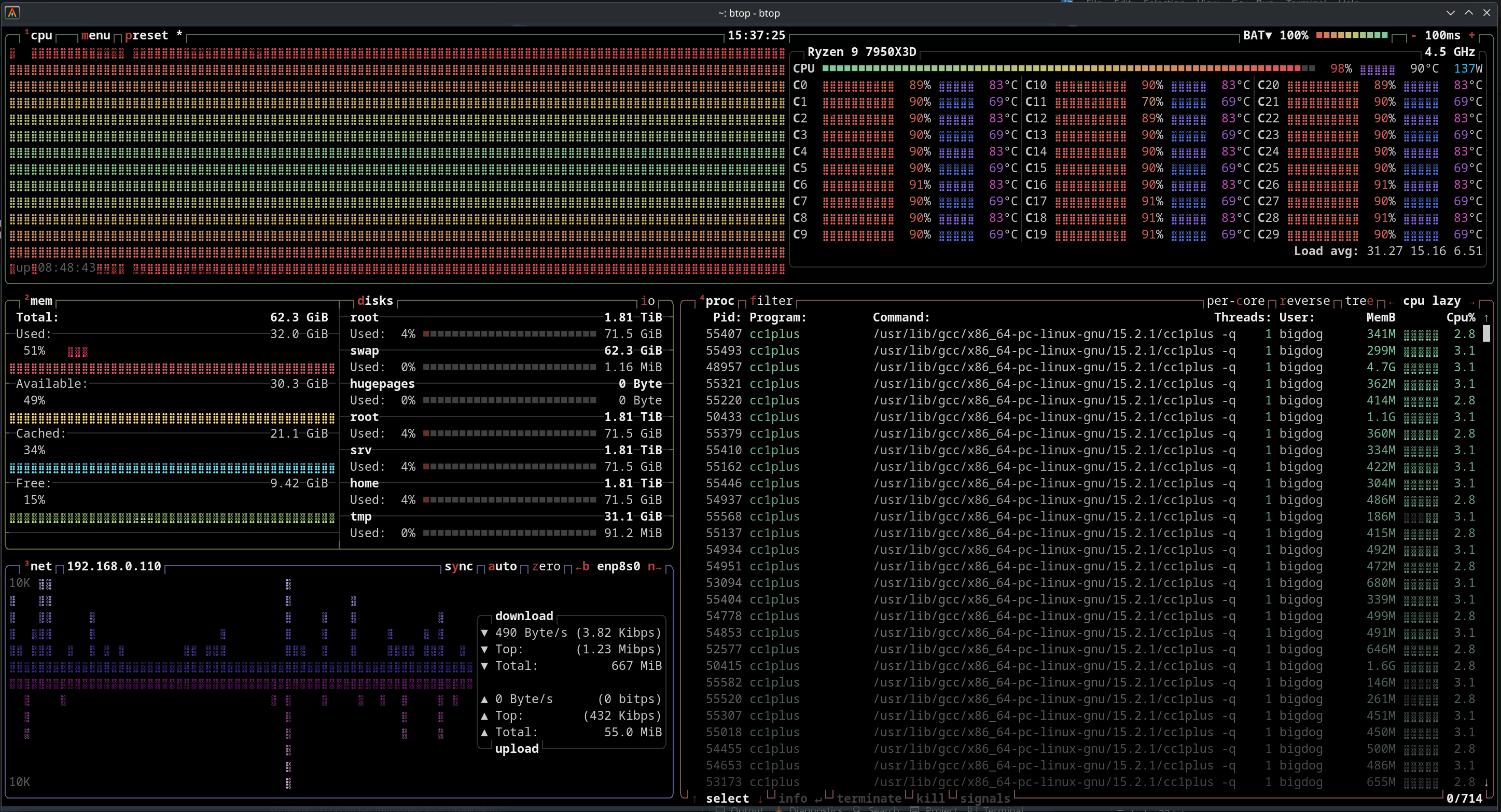This screenshot has width=1501, height=812.
Task: Toggle reverse sorting of processes
Action: (1304, 301)
